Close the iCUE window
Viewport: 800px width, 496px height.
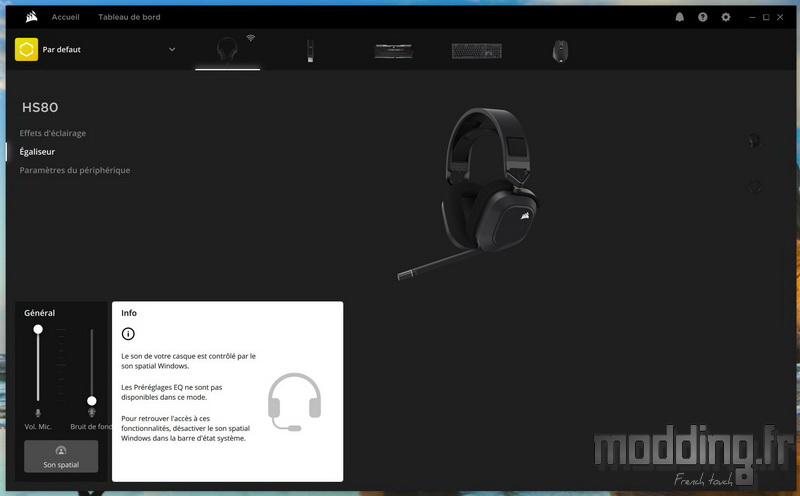[780, 17]
